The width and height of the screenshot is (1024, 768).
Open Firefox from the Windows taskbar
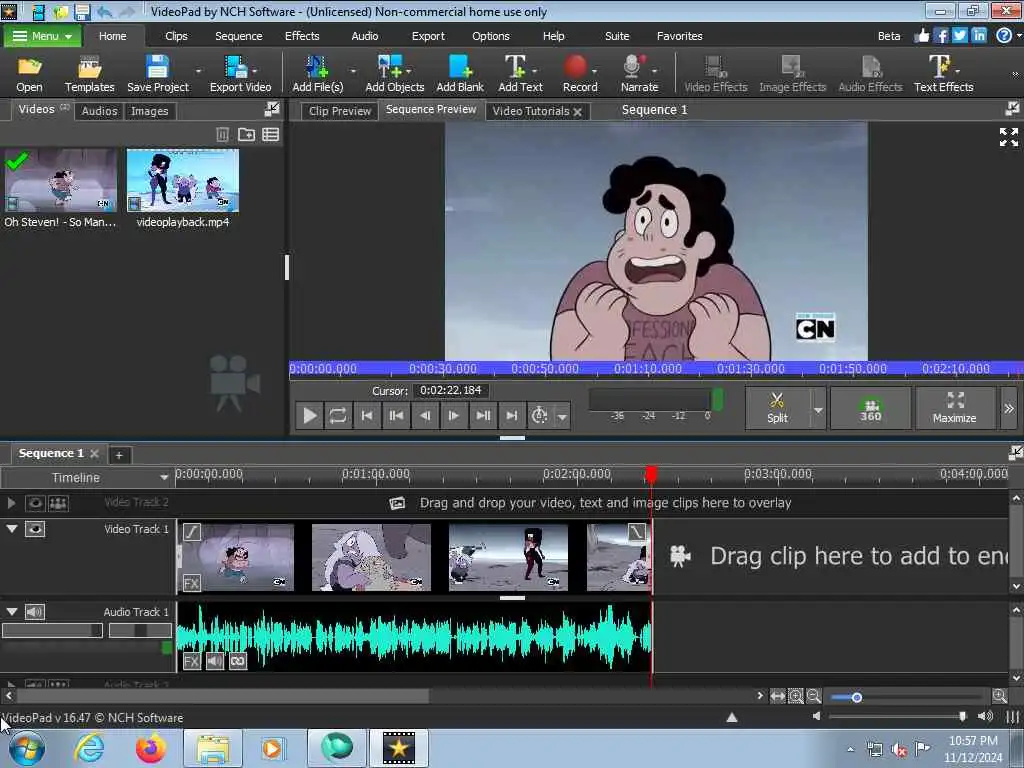(x=150, y=748)
